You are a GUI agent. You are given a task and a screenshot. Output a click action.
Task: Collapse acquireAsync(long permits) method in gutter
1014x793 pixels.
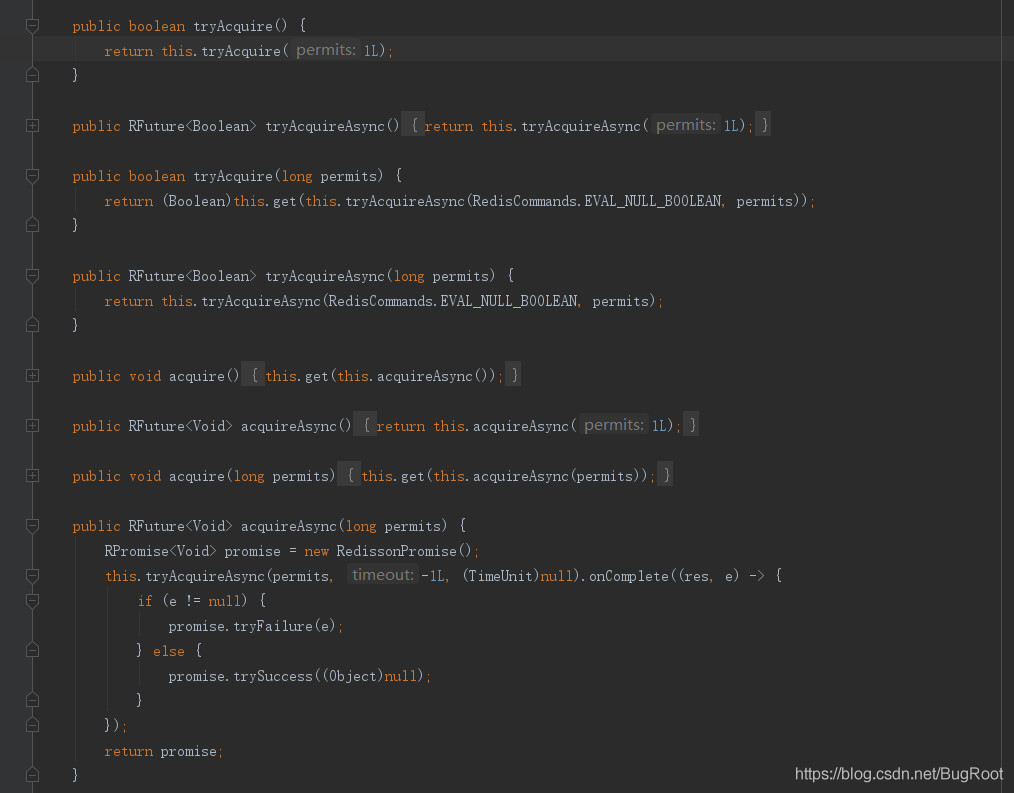click(x=32, y=526)
